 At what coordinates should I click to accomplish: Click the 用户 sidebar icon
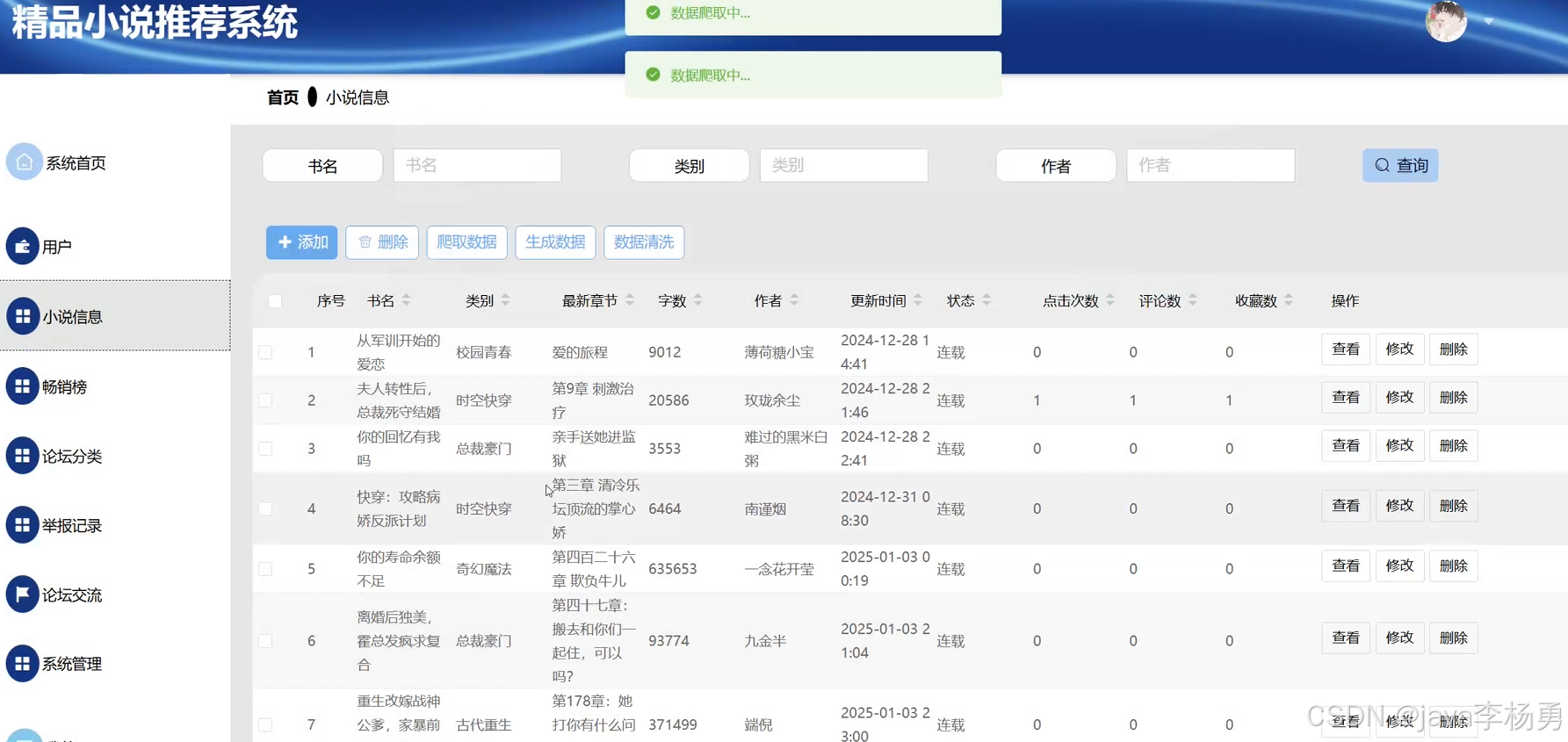pos(22,246)
